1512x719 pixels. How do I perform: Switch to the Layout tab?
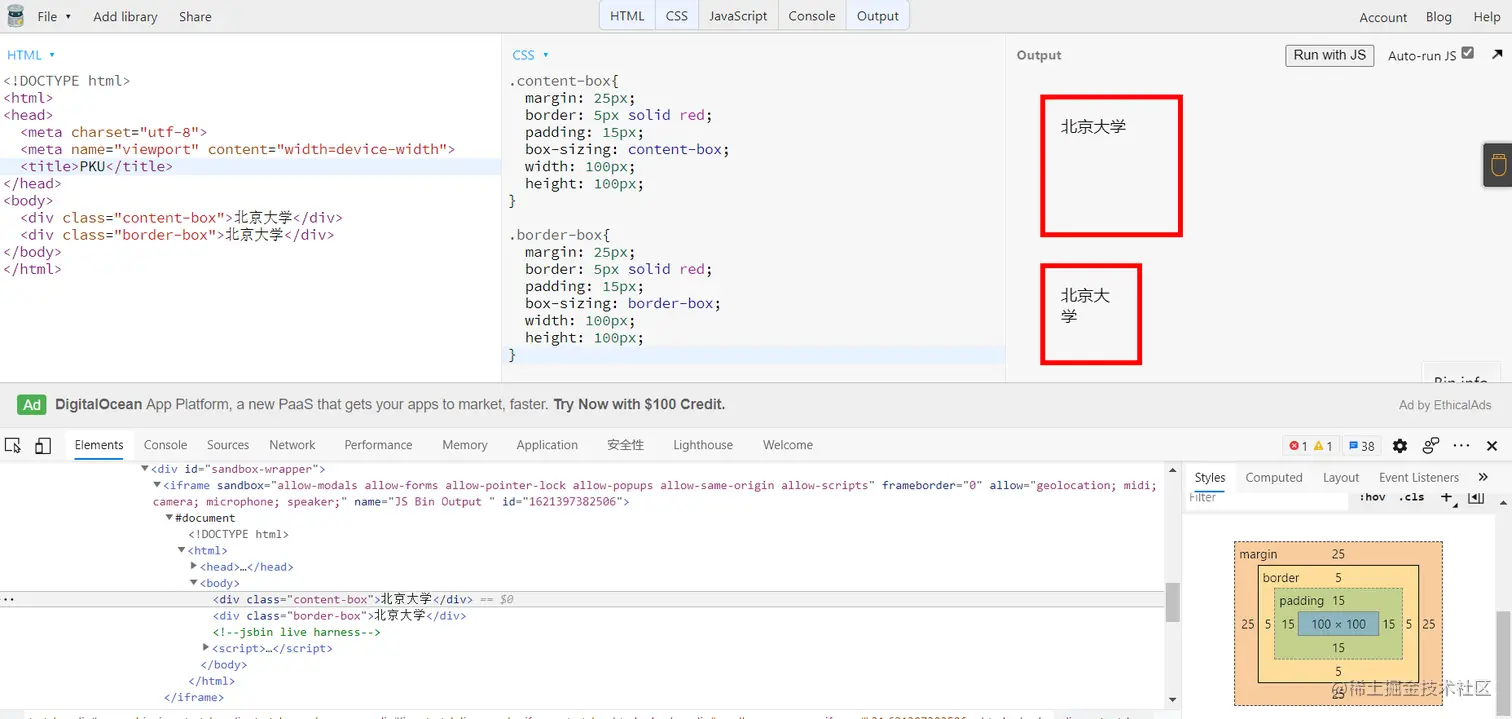[1341, 477]
